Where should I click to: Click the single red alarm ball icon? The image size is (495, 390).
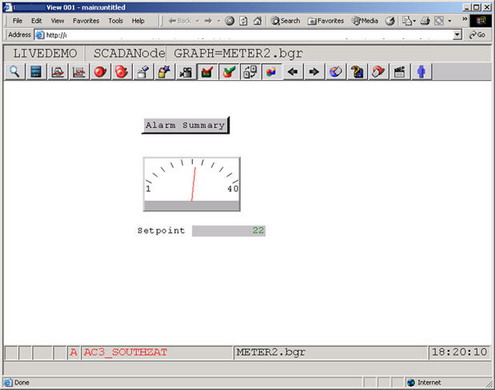click(100, 72)
